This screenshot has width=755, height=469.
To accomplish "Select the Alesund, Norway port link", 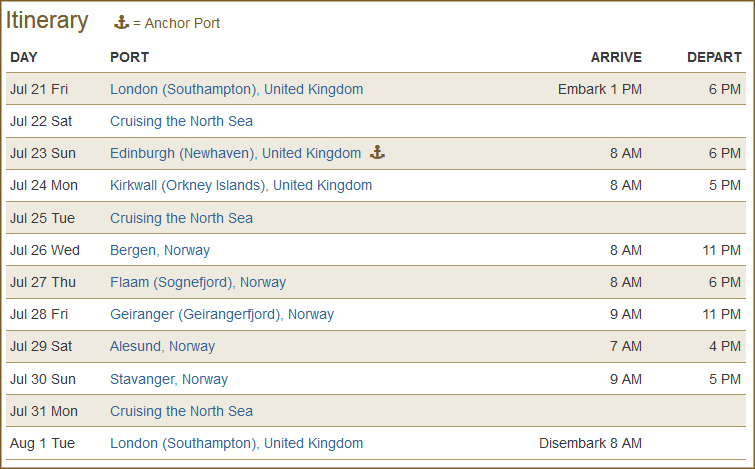I will click(162, 346).
